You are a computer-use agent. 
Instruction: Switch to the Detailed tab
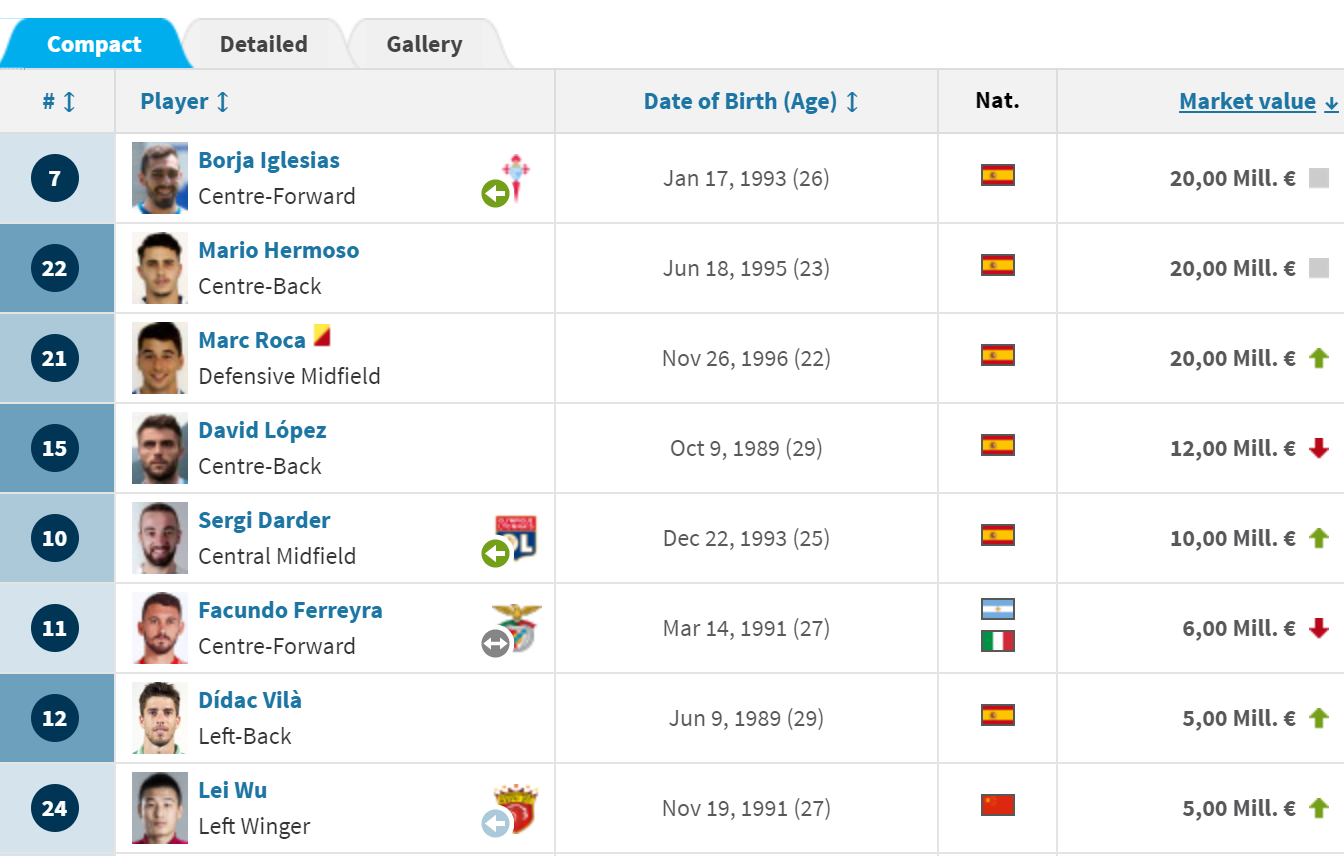[264, 44]
